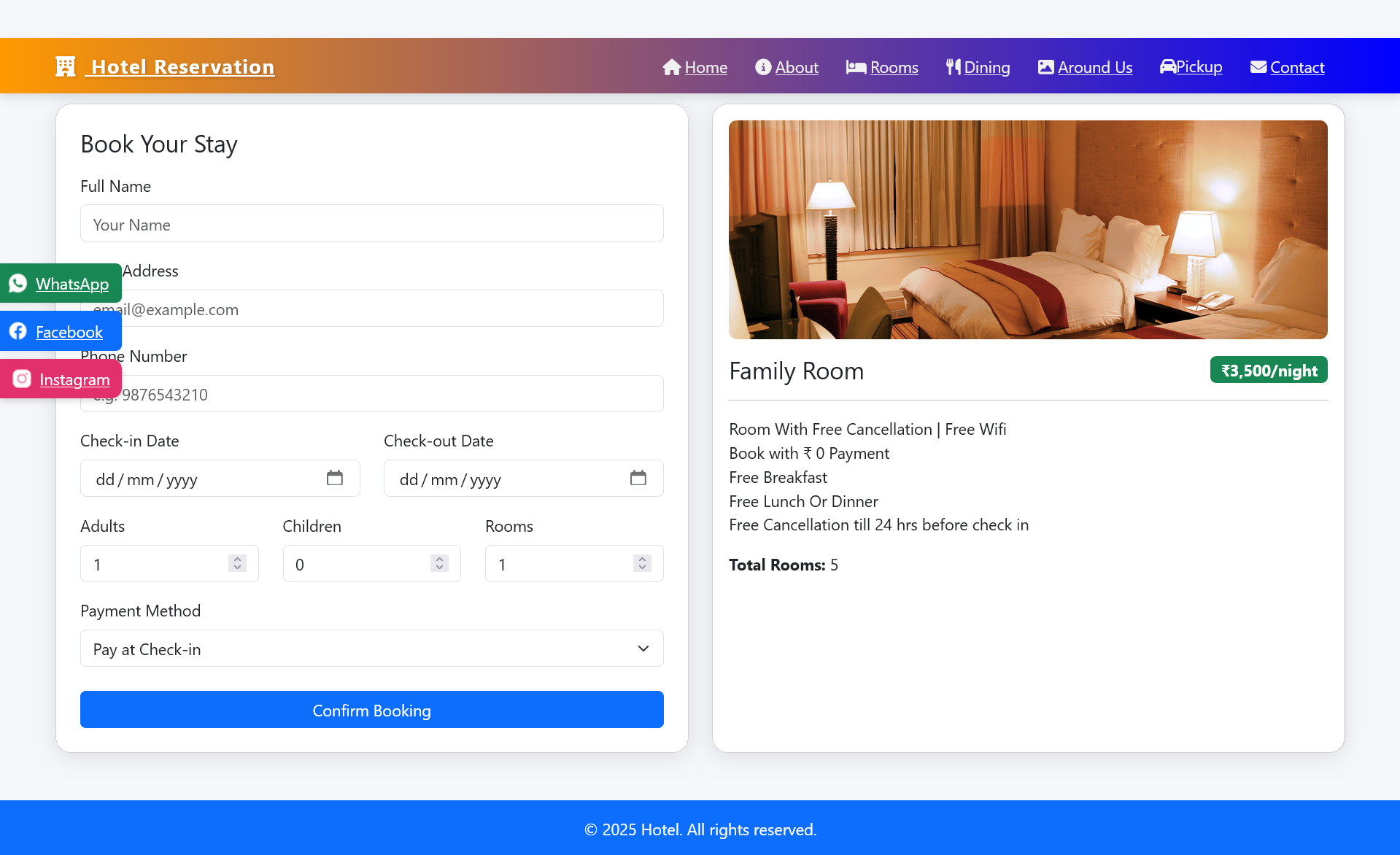Increase Adults count using the stepper
This screenshot has height=855, width=1400.
point(237,559)
